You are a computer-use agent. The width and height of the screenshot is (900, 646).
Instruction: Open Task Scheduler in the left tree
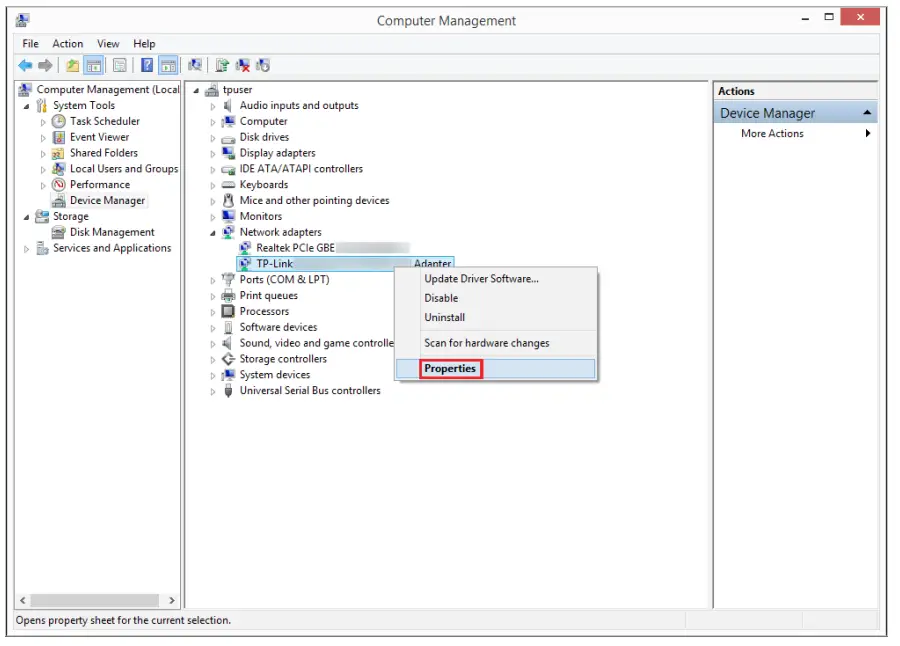[104, 121]
